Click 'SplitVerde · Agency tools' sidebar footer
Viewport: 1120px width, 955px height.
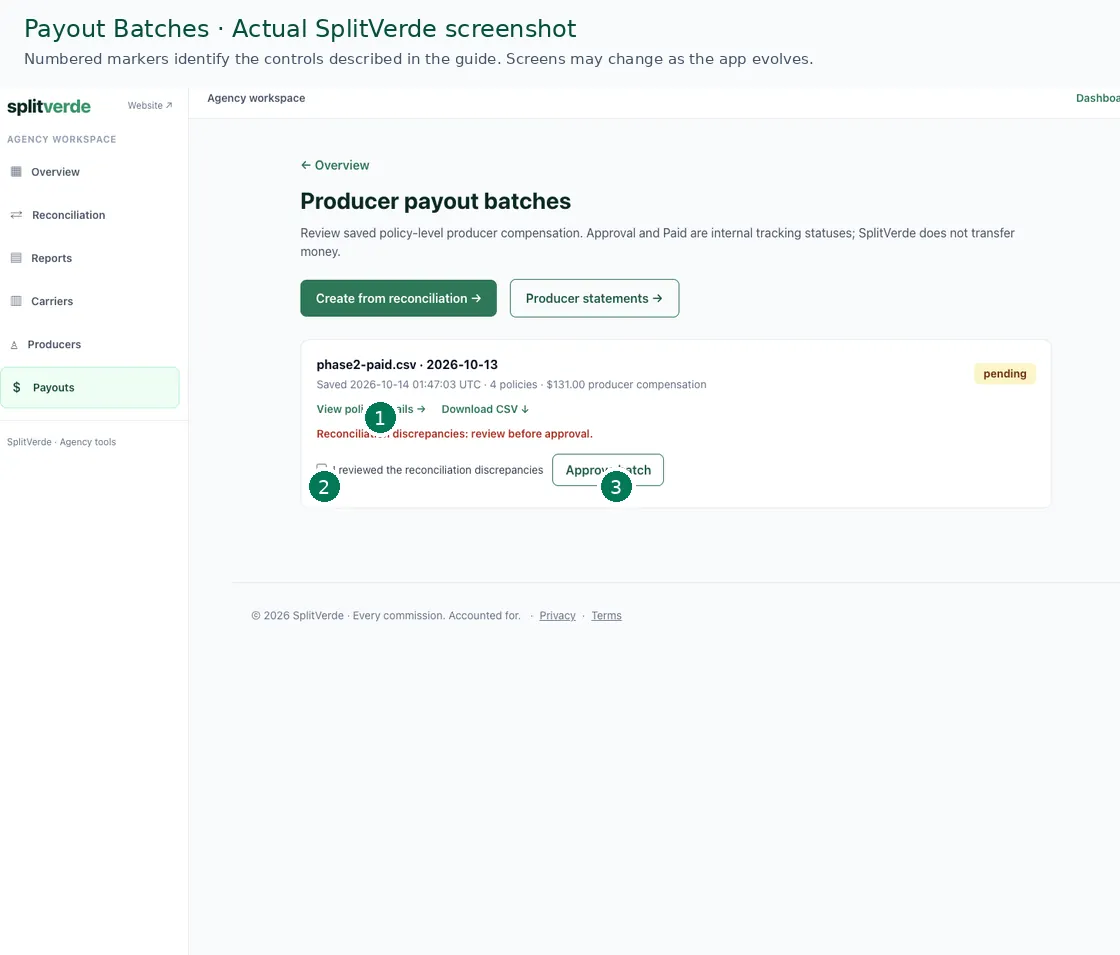point(61,442)
